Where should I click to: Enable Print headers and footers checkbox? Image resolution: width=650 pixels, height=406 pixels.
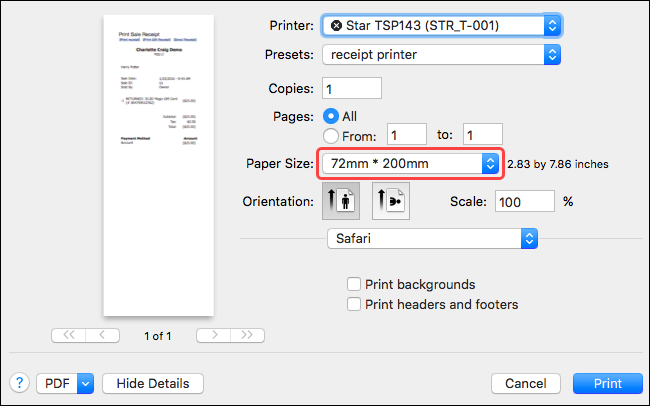[354, 304]
